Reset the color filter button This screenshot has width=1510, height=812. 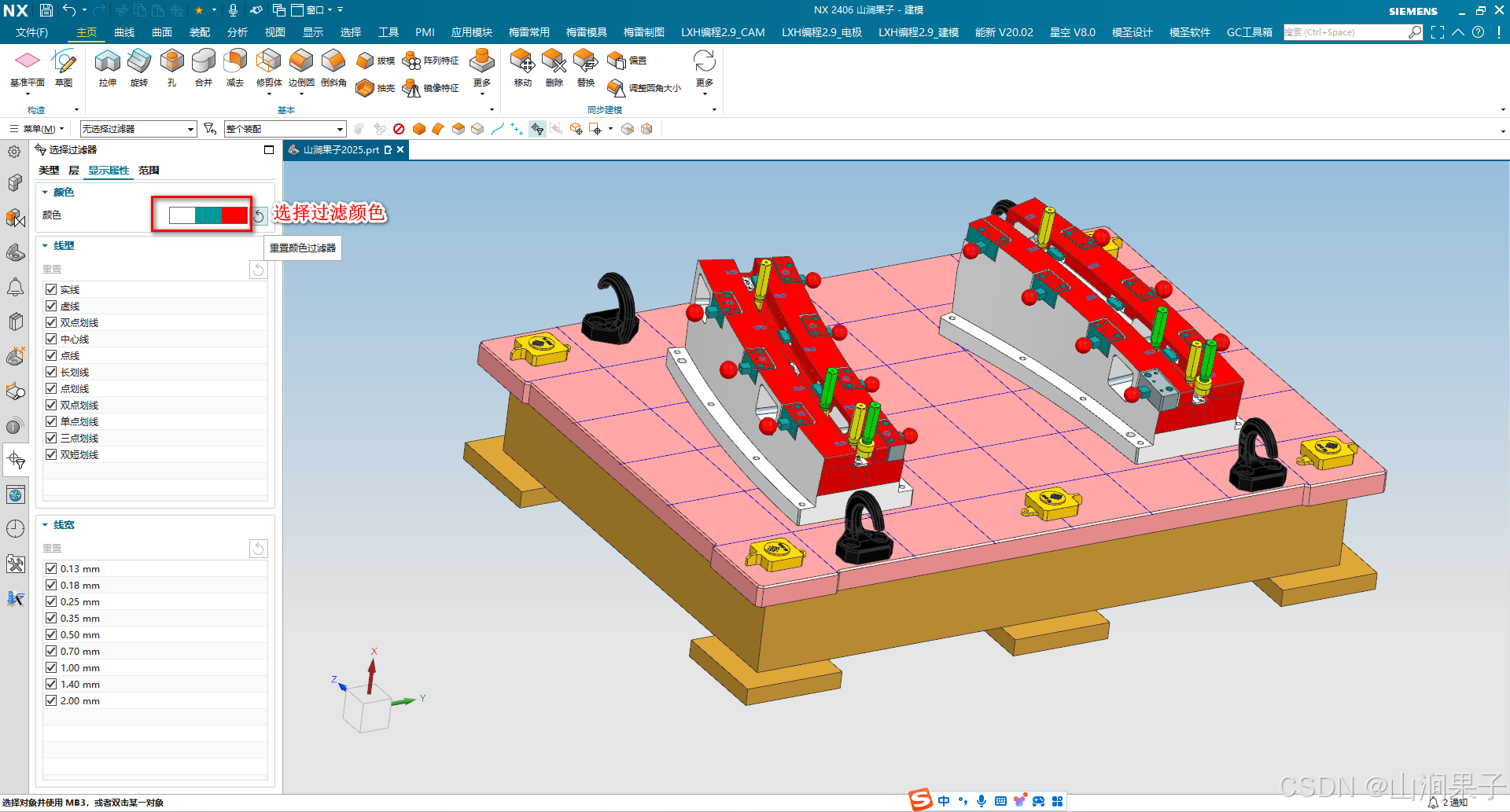[260, 215]
